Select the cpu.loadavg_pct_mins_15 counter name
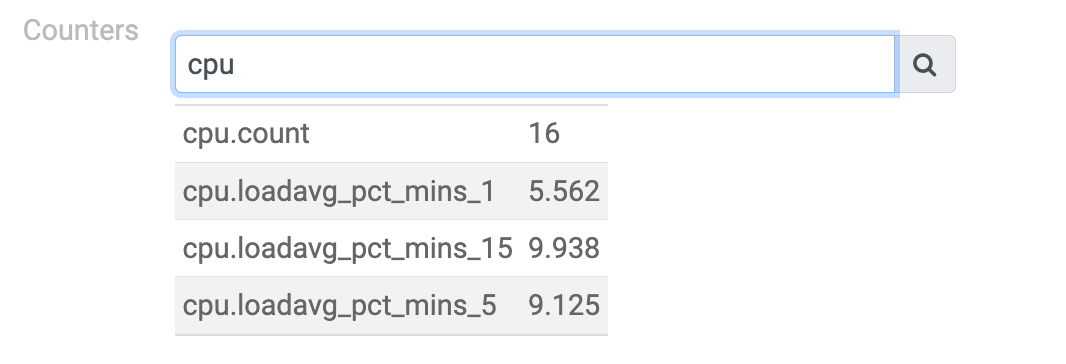1066x364 pixels. pos(347,248)
